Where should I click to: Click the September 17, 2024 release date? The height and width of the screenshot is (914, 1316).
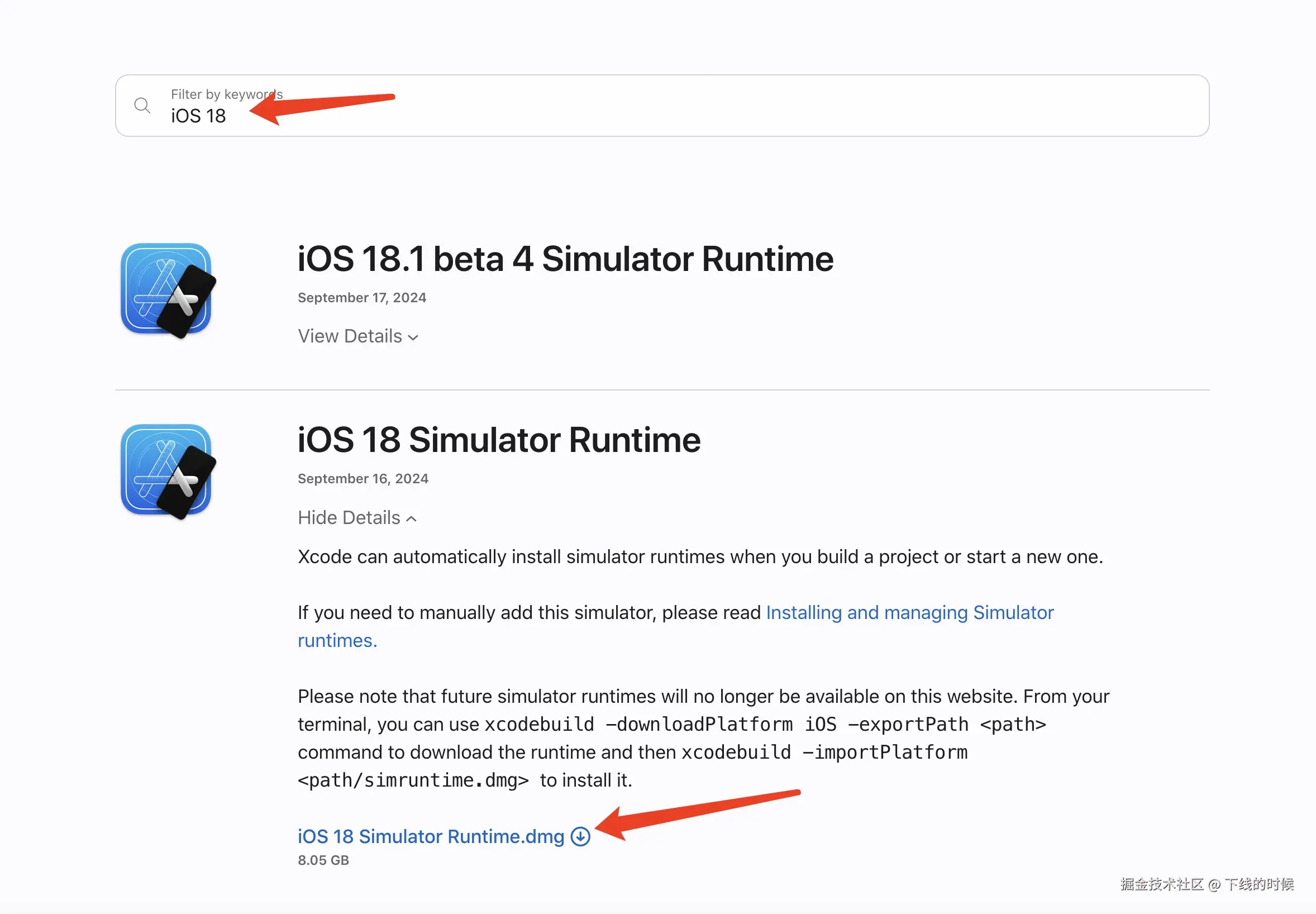(x=362, y=298)
